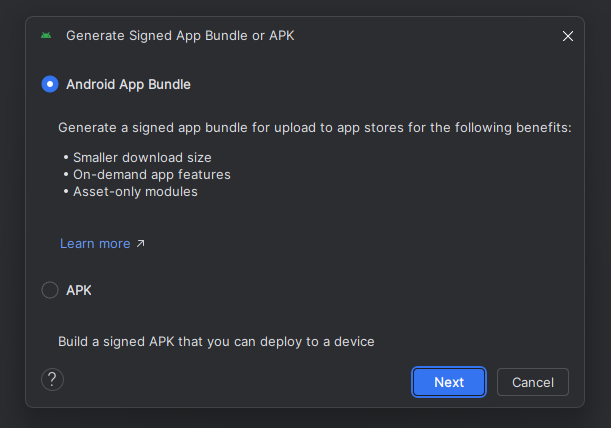Click the "Build a signed APK" description
611x428 pixels.
pyautogui.click(x=216, y=341)
